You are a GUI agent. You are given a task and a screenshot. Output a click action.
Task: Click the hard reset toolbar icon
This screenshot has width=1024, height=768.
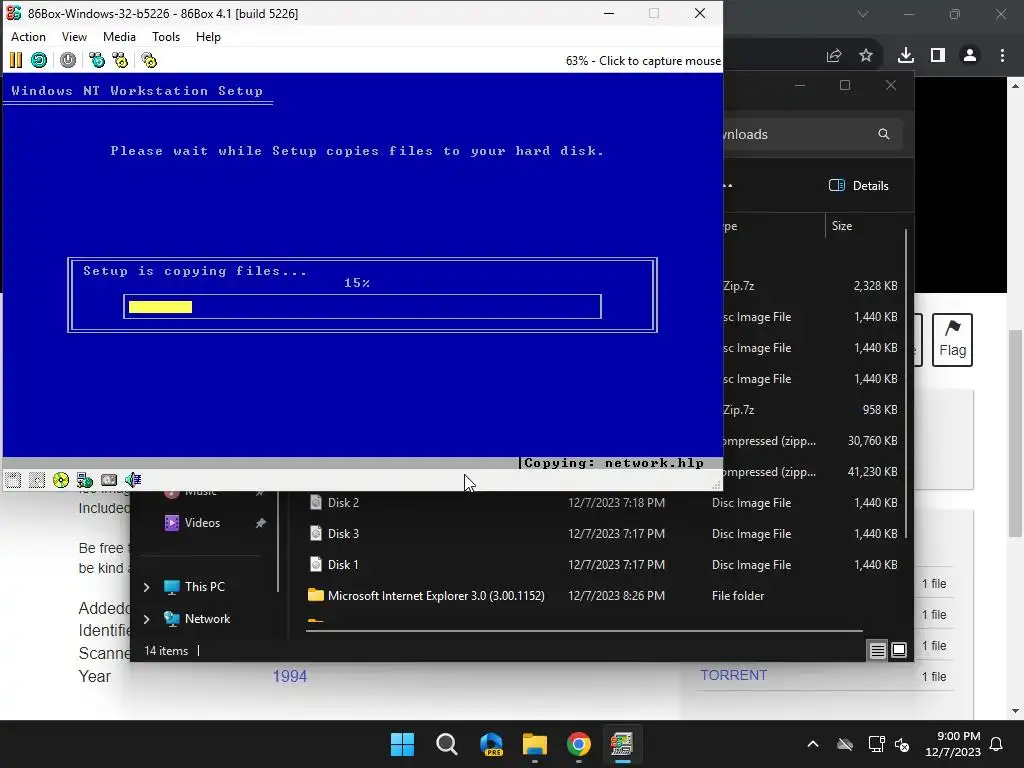click(x=39, y=61)
